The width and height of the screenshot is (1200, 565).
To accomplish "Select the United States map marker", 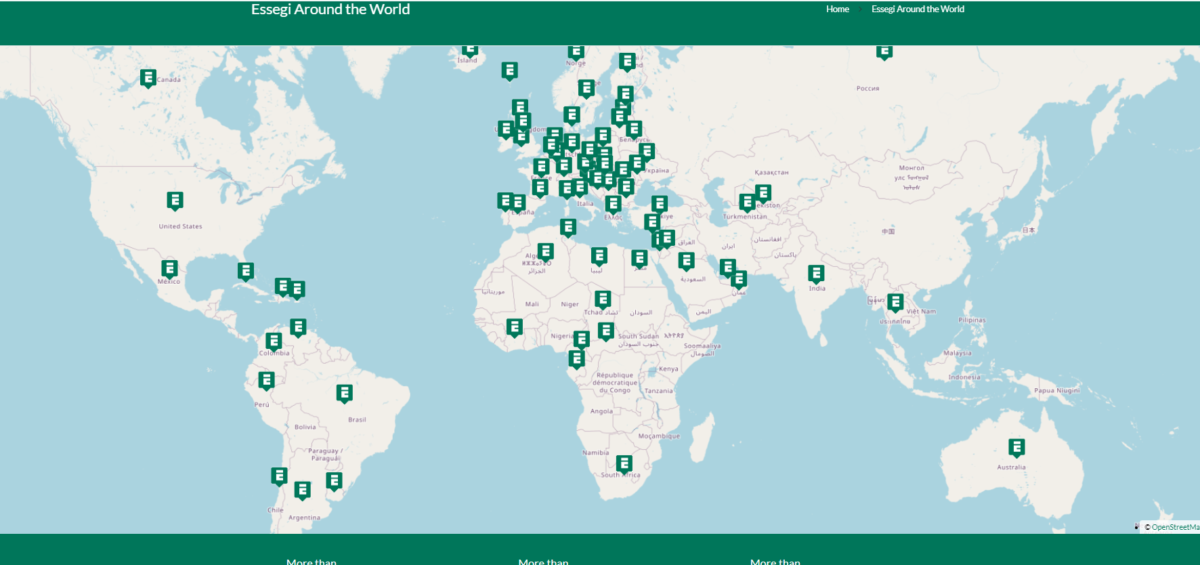I will pos(175,201).
